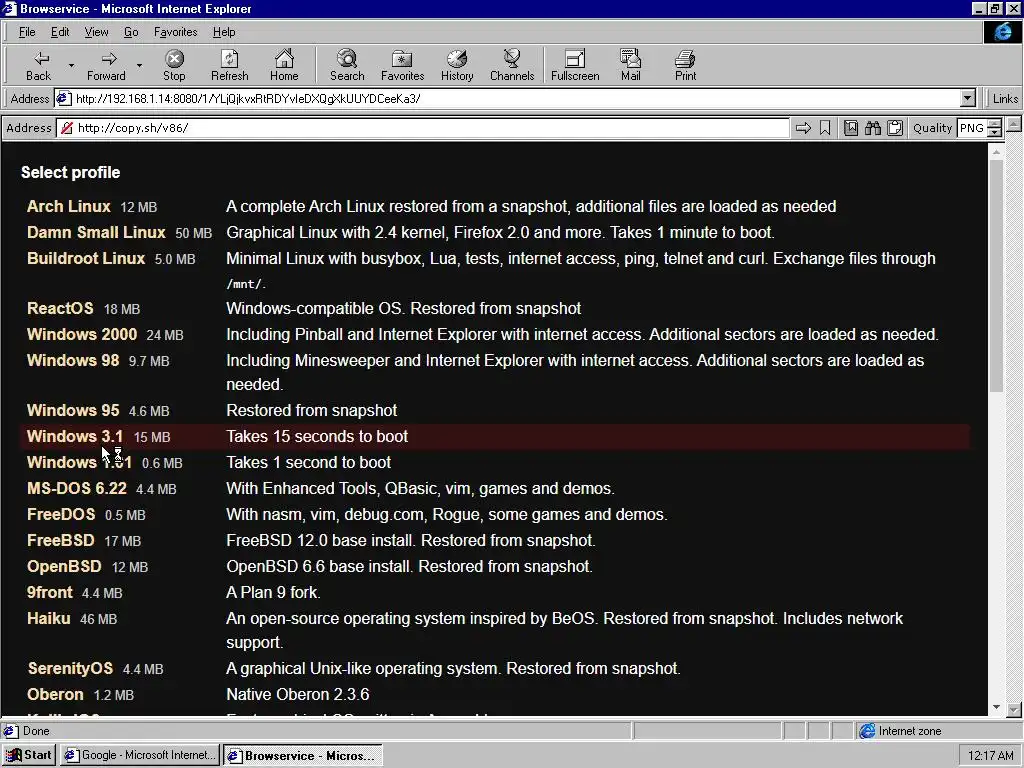Select the Buildroot Linux profile
Viewport: 1024px width, 768px height.
86,259
